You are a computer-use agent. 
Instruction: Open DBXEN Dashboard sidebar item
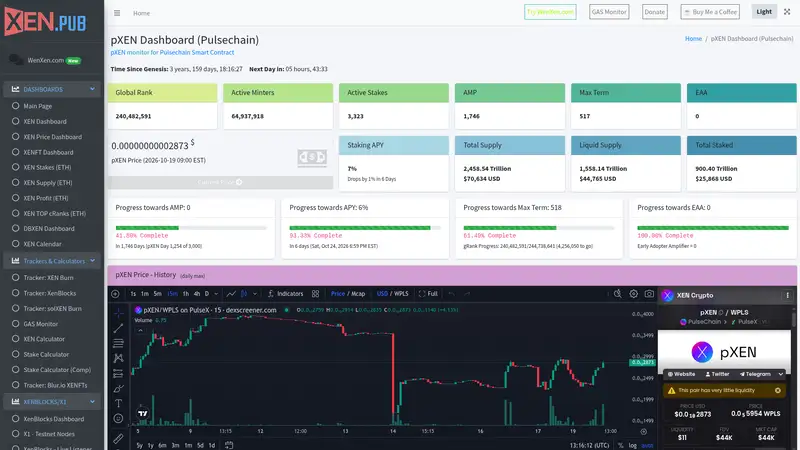click(48, 229)
